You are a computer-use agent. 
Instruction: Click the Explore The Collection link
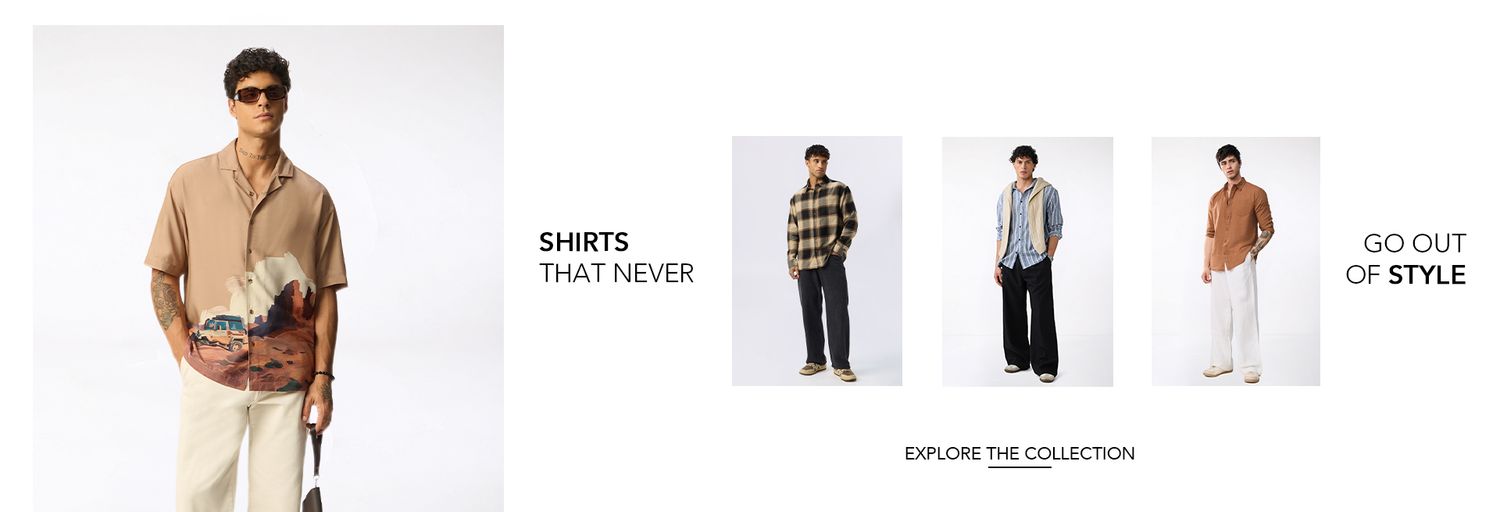pos(1019,454)
